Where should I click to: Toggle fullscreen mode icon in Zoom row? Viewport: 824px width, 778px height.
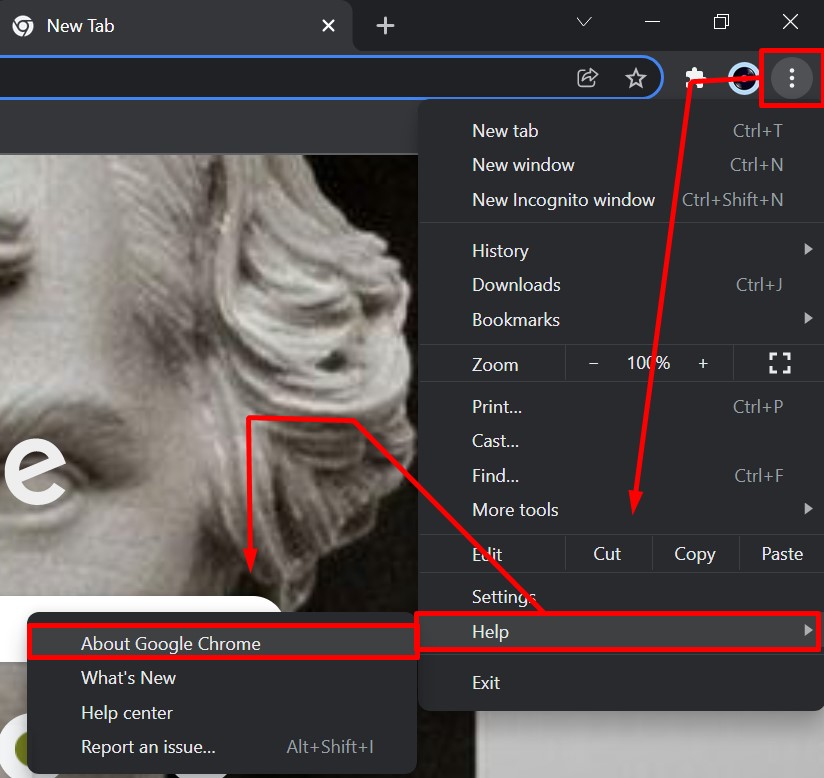[x=779, y=364]
